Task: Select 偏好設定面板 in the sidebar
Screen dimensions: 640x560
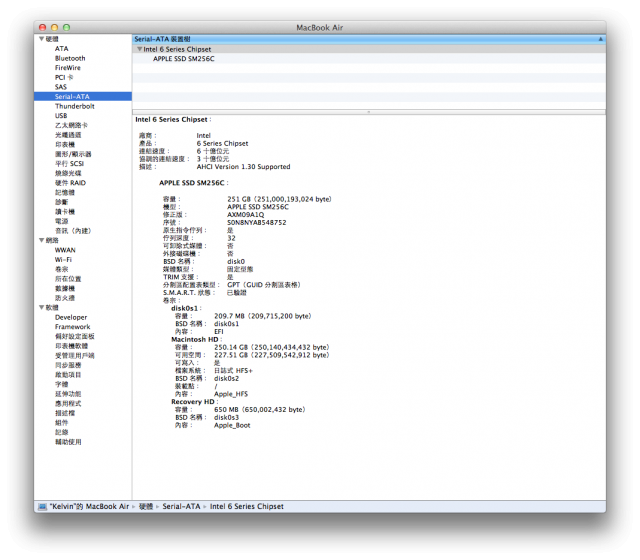Action: click(75, 336)
